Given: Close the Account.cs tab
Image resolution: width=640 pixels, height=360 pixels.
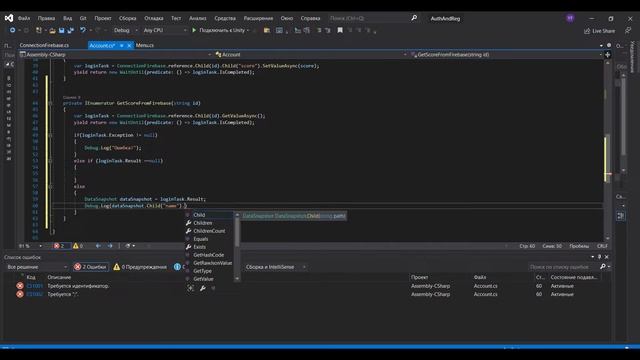Looking at the screenshot, I should point(129,45).
